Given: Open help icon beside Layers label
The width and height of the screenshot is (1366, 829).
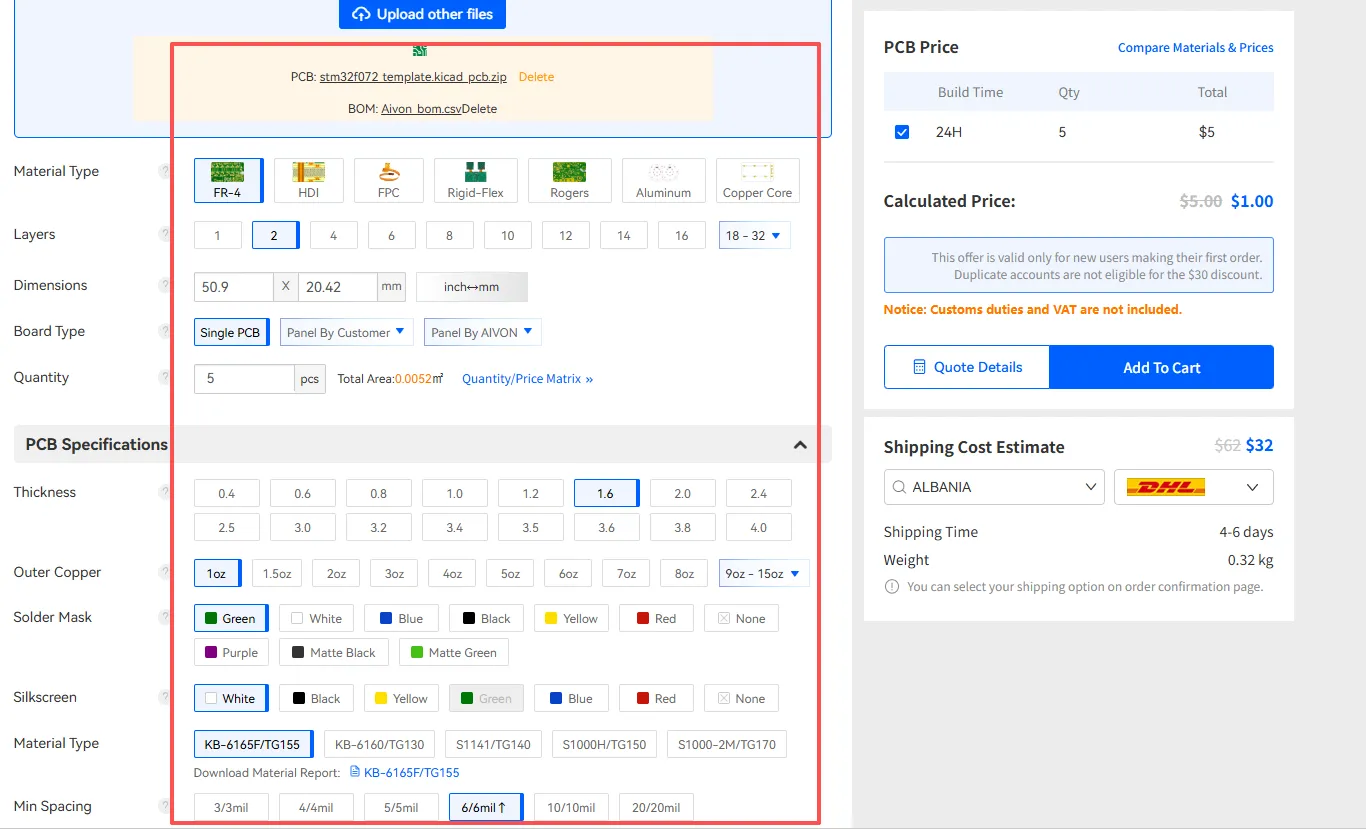Looking at the screenshot, I should tap(165, 234).
